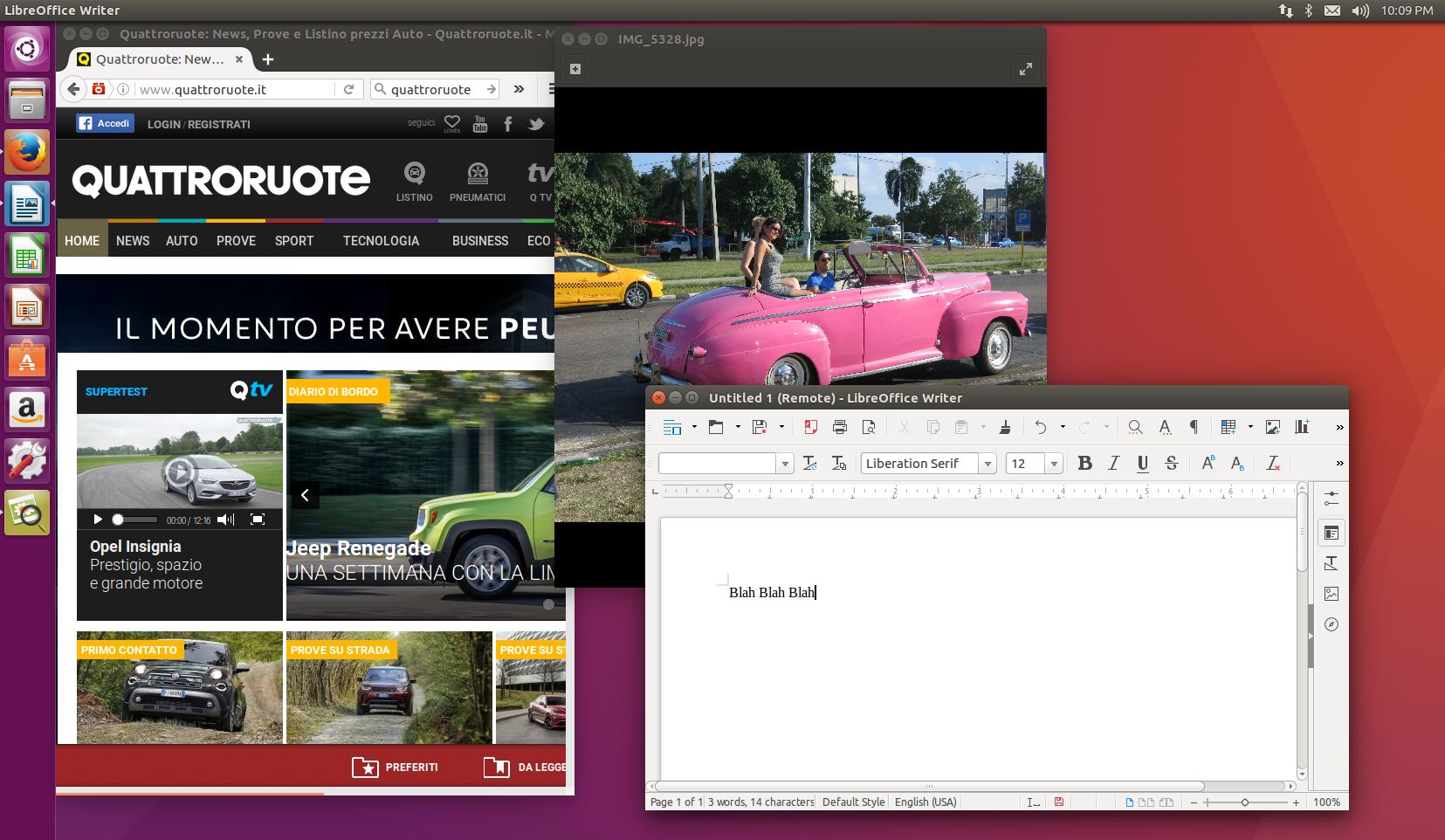Export the Writer document as PDF
The height and width of the screenshot is (840, 1445).
pyautogui.click(x=811, y=427)
